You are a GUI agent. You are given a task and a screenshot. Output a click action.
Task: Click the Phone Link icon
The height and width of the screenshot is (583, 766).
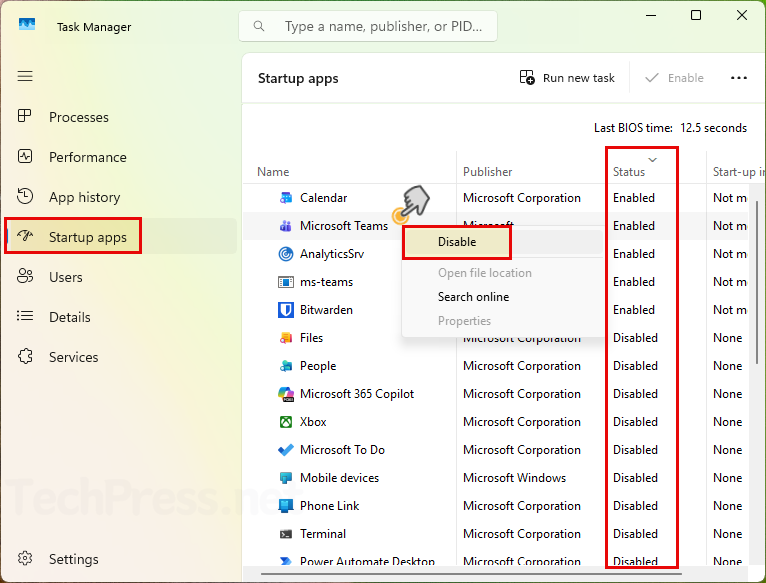pyautogui.click(x=286, y=506)
